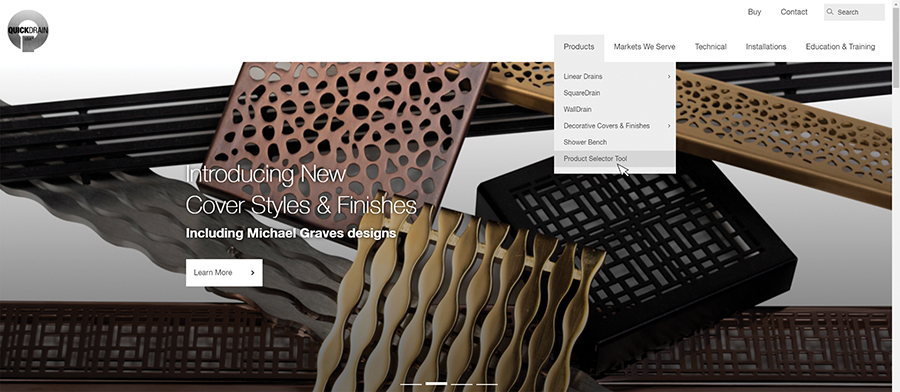This screenshot has width=900, height=392.
Task: Select Linear Drains menu entry
Action: coord(615,76)
